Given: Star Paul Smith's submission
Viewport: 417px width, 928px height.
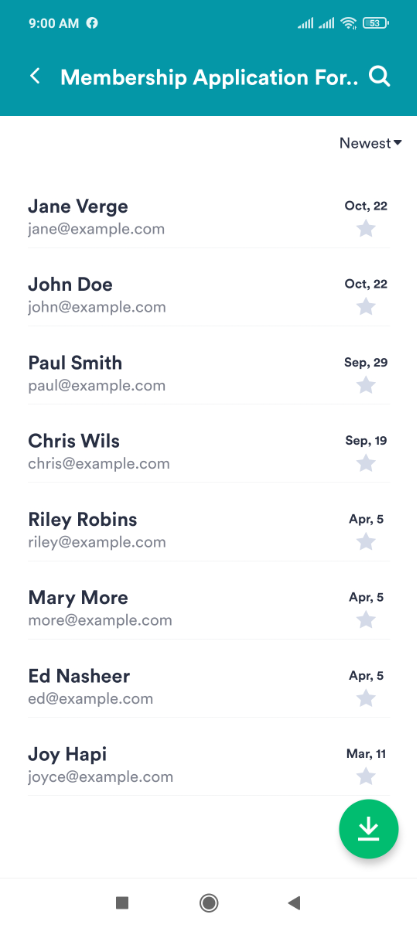Looking at the screenshot, I should [366, 385].
